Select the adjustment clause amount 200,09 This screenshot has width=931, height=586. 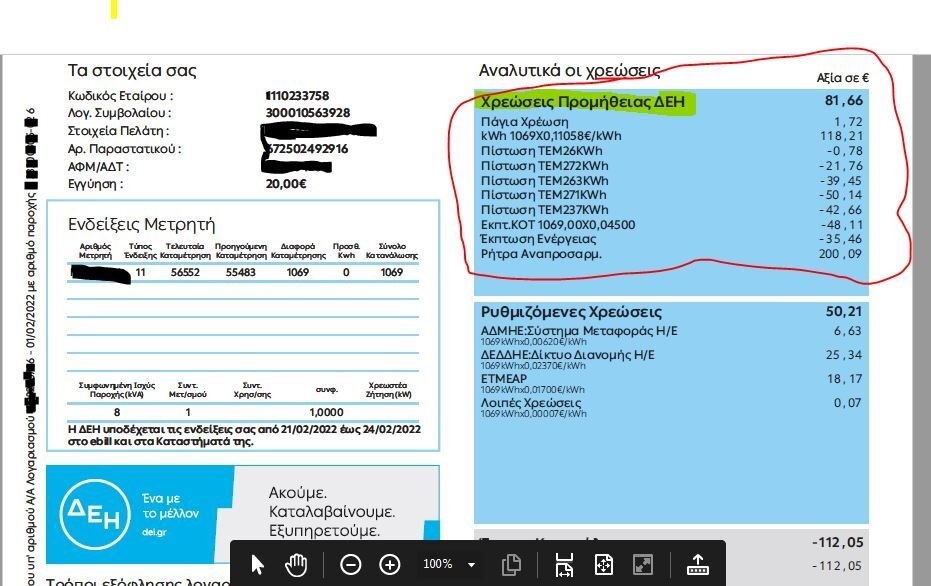[841, 254]
